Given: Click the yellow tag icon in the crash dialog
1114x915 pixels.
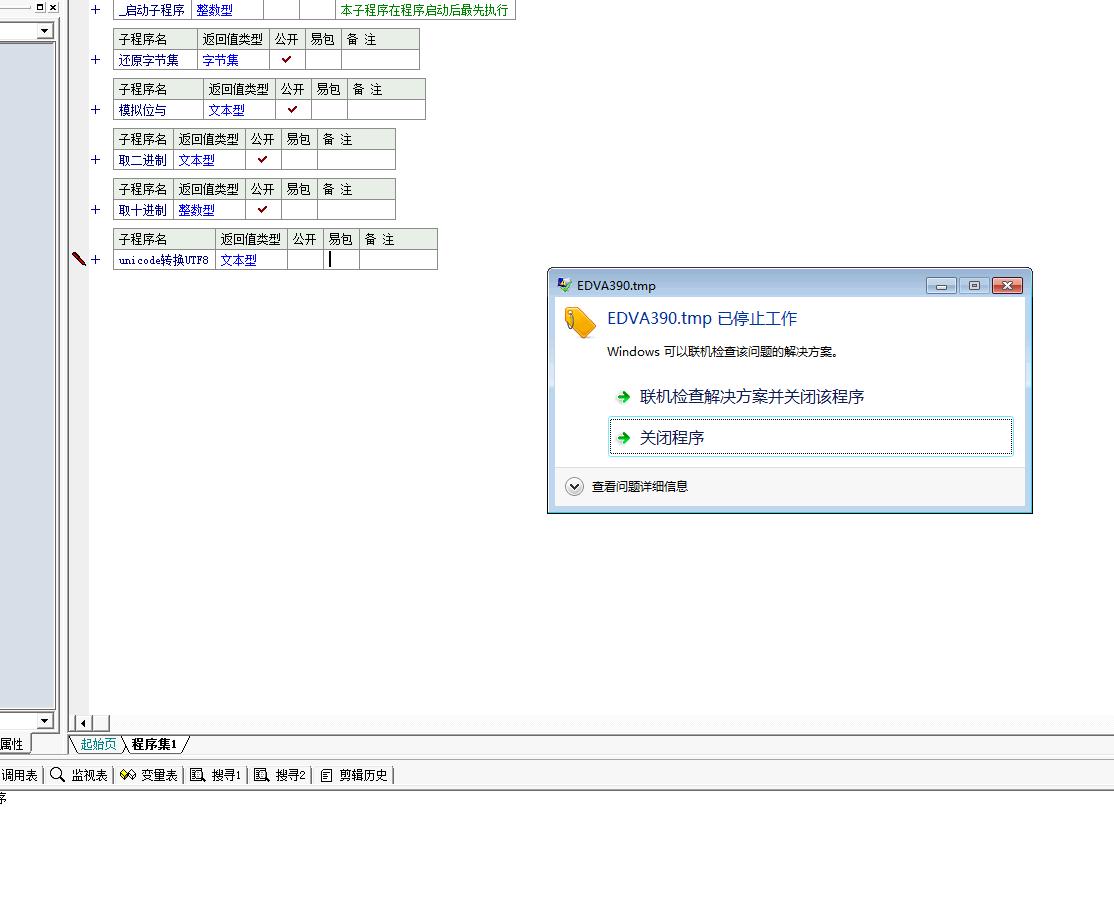Looking at the screenshot, I should click(580, 323).
